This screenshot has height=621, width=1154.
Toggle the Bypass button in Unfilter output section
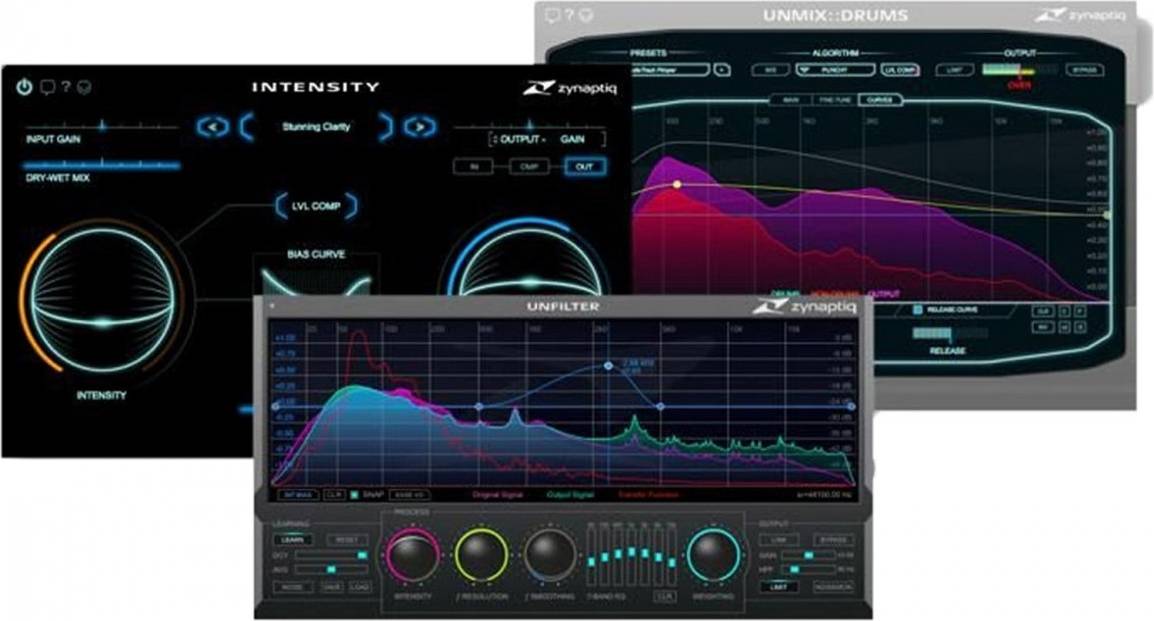833,539
